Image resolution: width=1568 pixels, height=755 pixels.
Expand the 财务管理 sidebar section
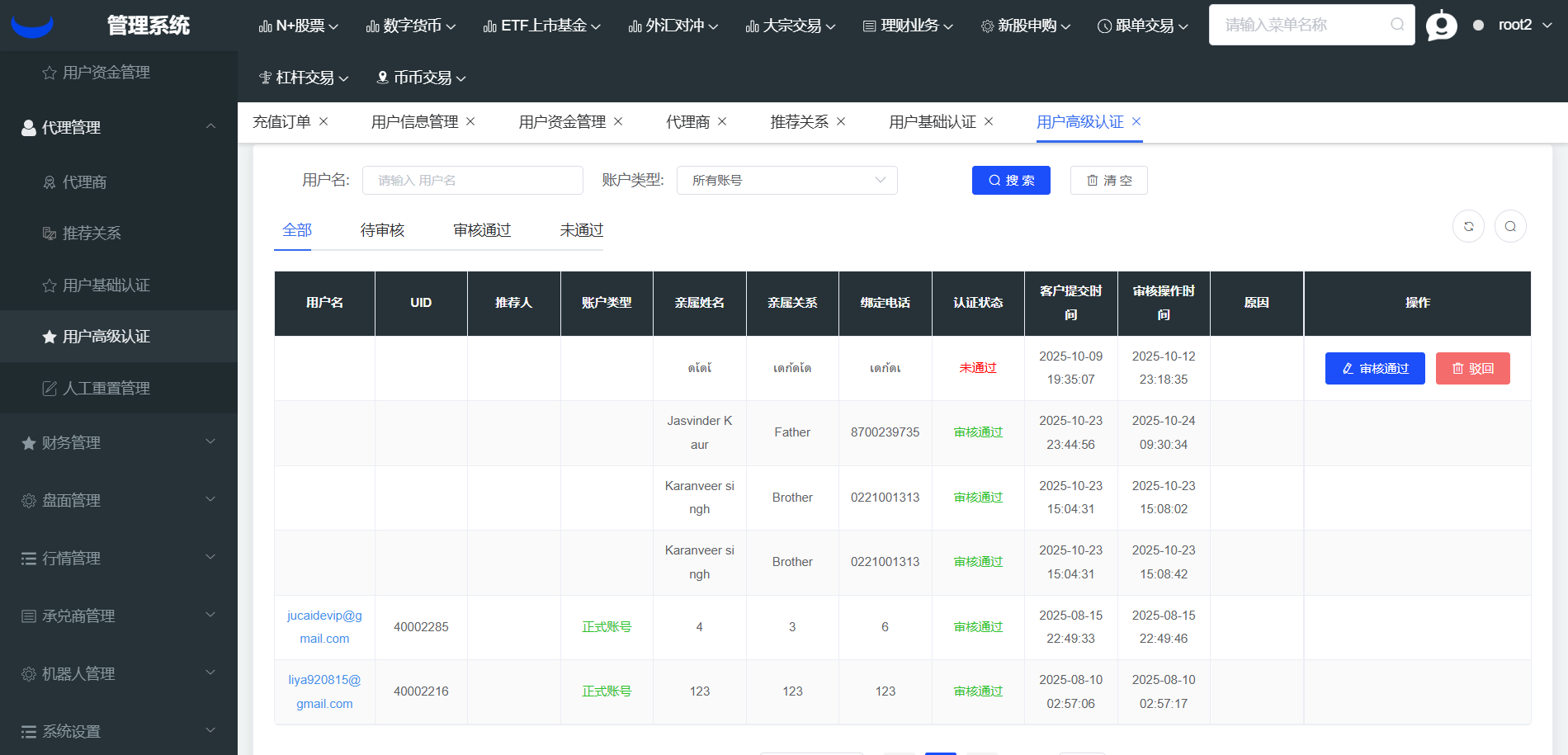pyautogui.click(x=118, y=443)
